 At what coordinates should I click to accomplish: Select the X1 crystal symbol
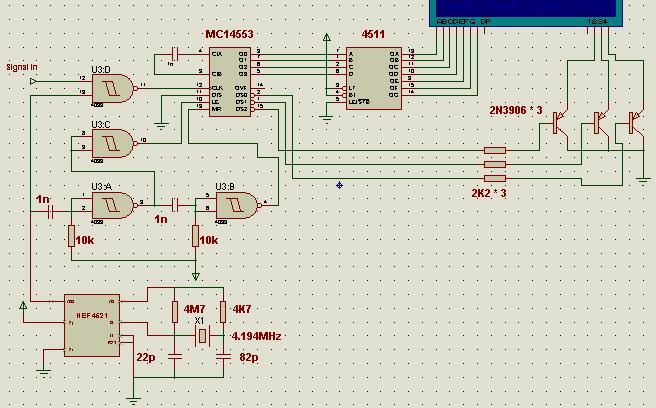coord(202,336)
